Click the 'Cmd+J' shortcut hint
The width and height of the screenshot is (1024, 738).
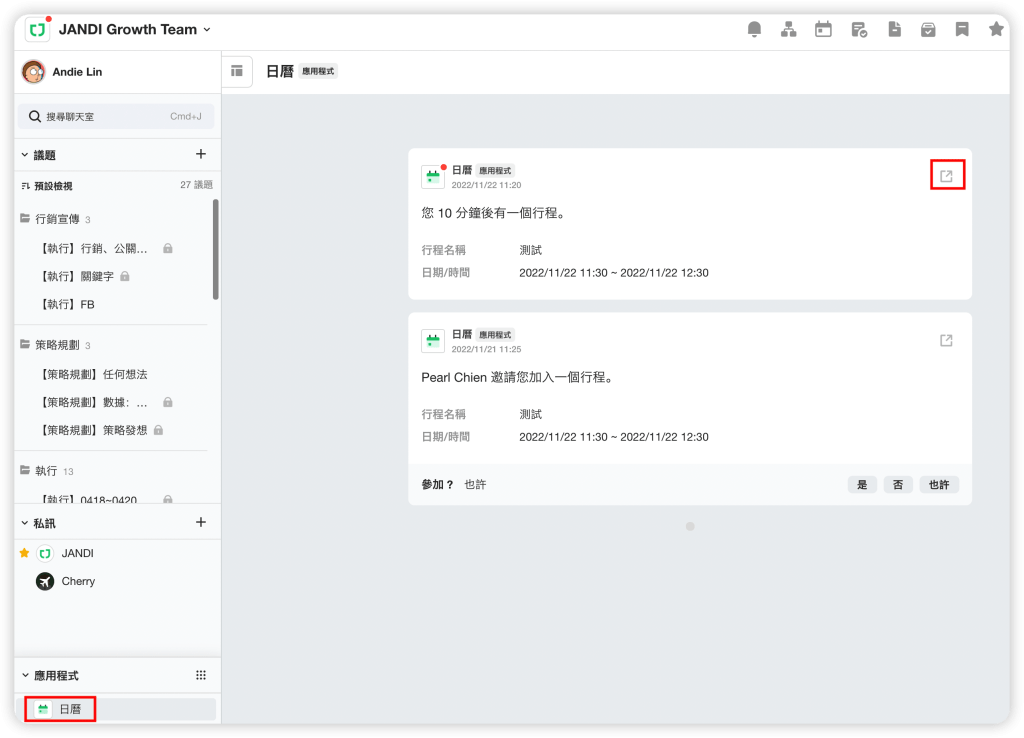[185, 116]
